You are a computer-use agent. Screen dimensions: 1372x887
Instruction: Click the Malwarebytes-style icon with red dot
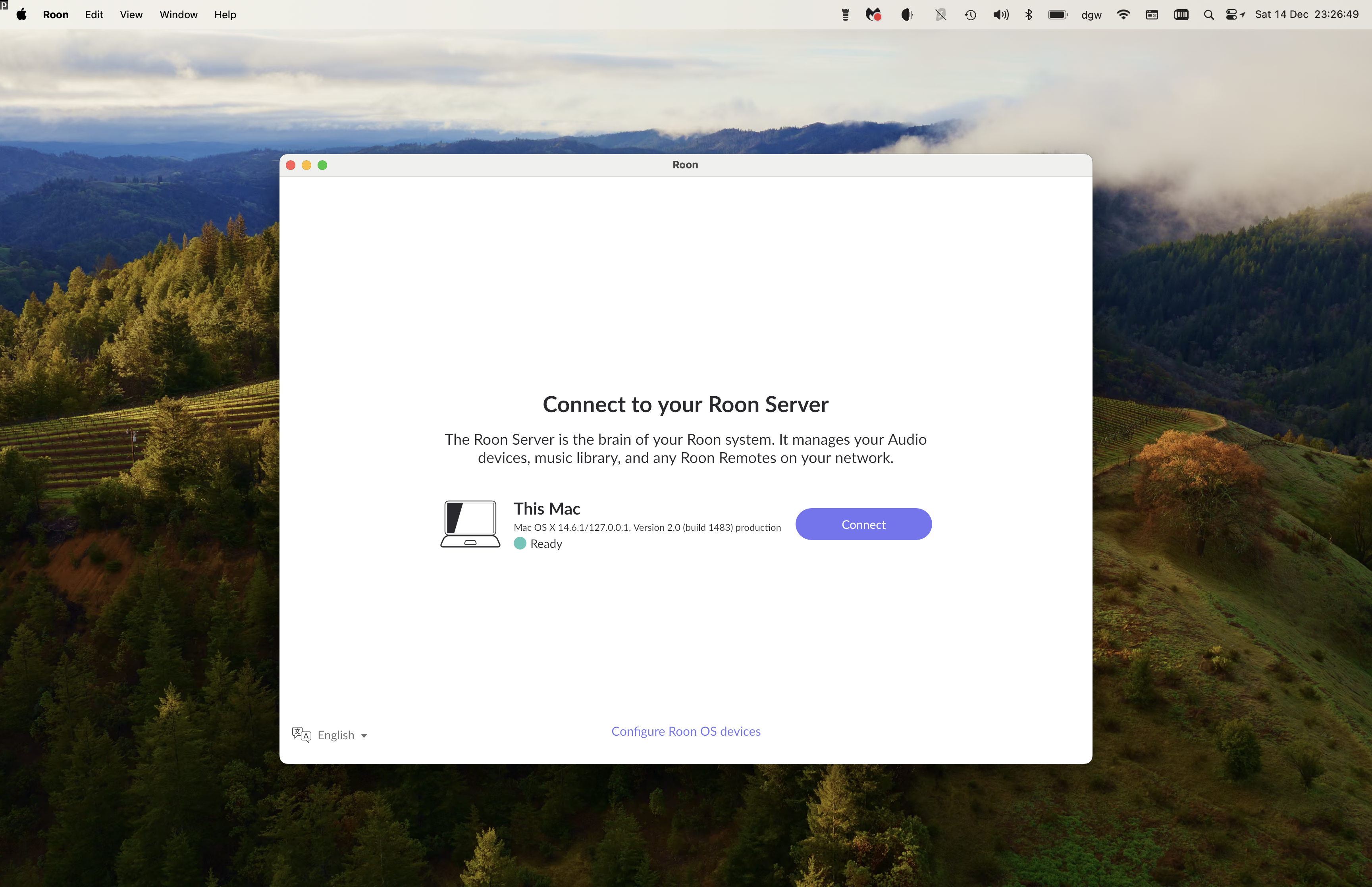coord(873,14)
